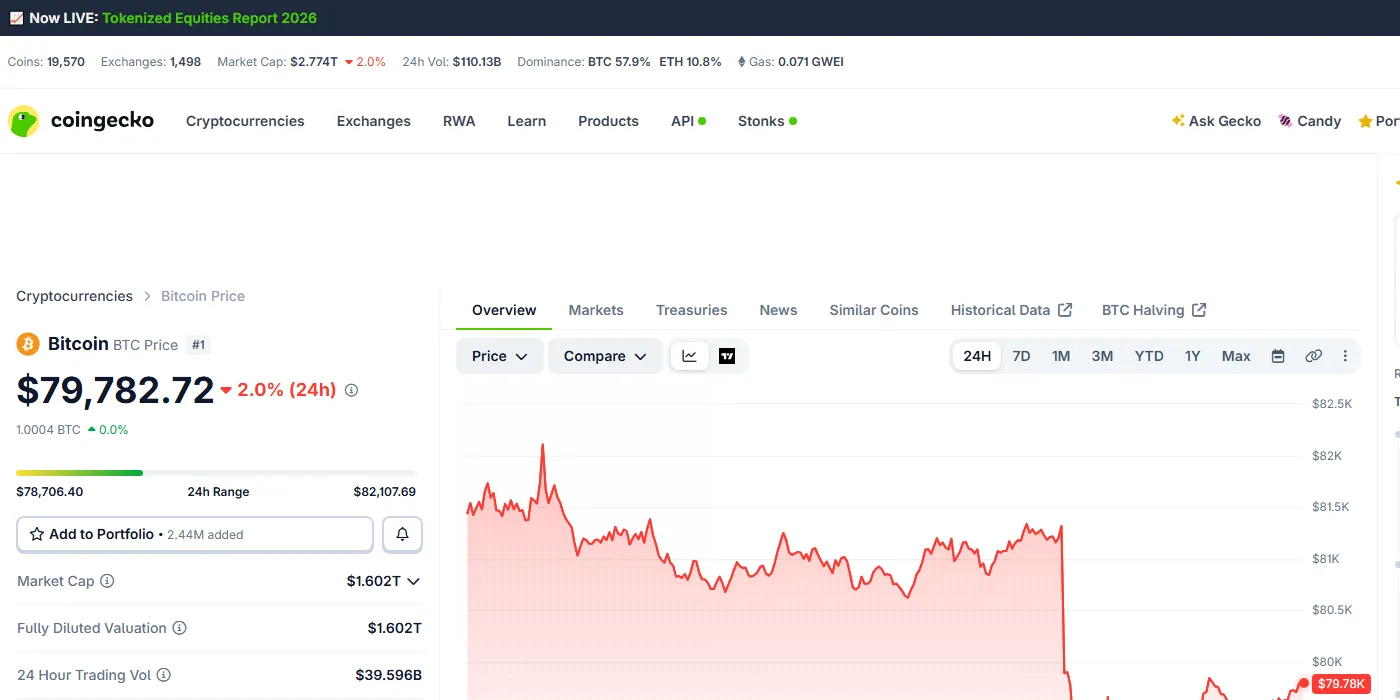
Task: Click the Ask Gecko sparkle icon
Action: click(1178, 120)
